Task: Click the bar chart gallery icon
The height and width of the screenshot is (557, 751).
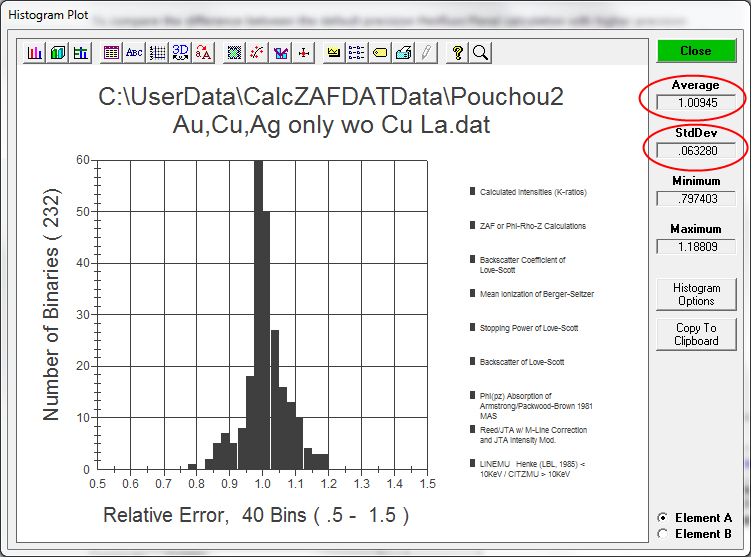Action: point(35,53)
